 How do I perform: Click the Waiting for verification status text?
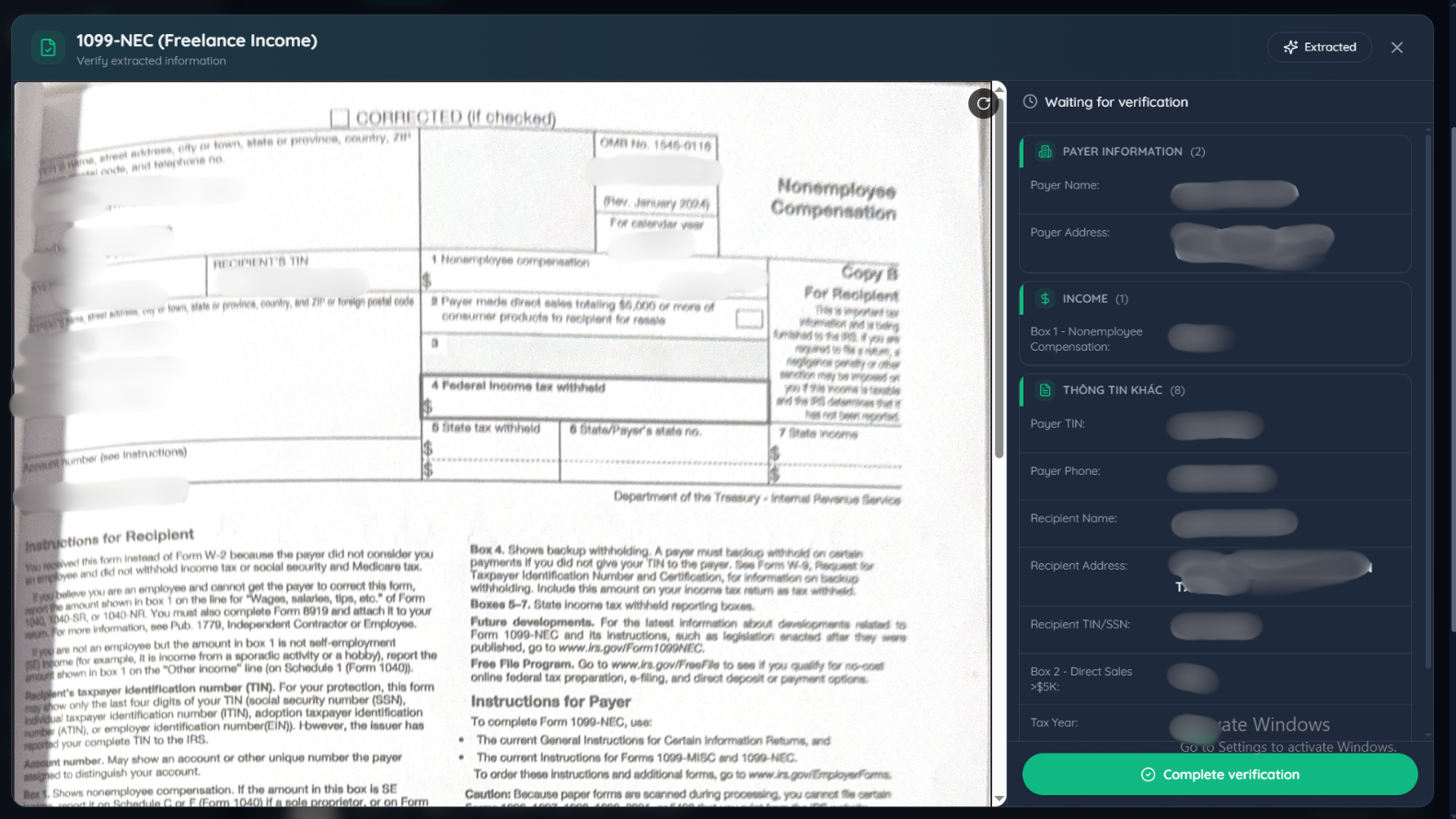pos(1115,102)
